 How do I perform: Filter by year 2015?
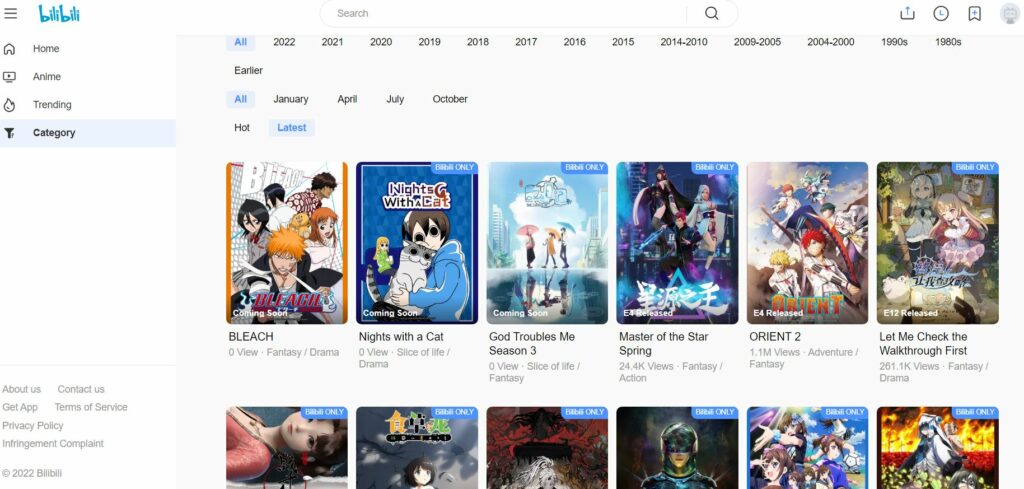pos(623,42)
